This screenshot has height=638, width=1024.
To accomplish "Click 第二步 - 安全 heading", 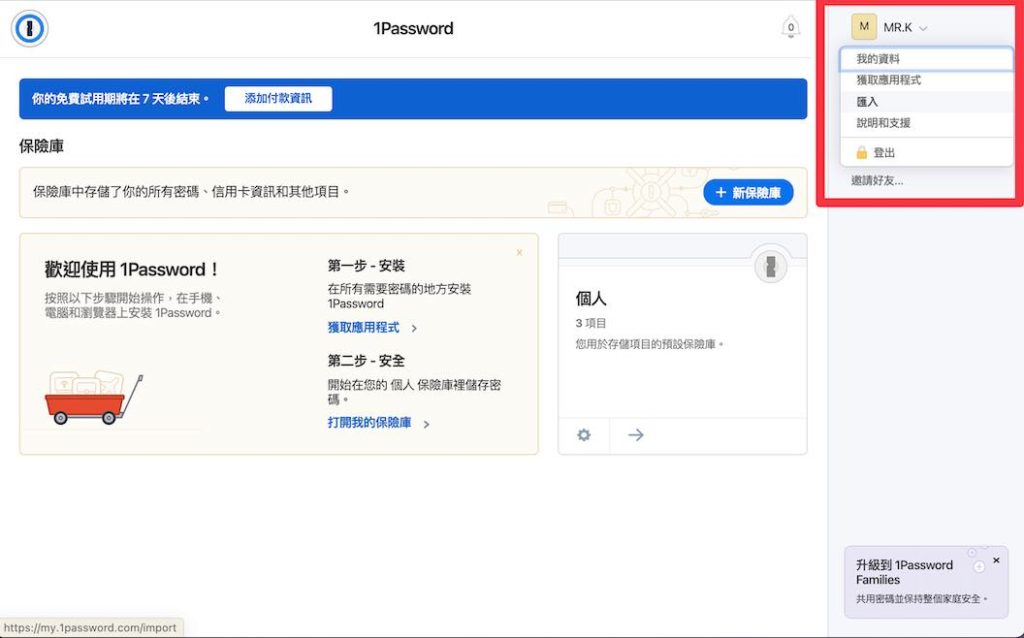I will (366, 360).
